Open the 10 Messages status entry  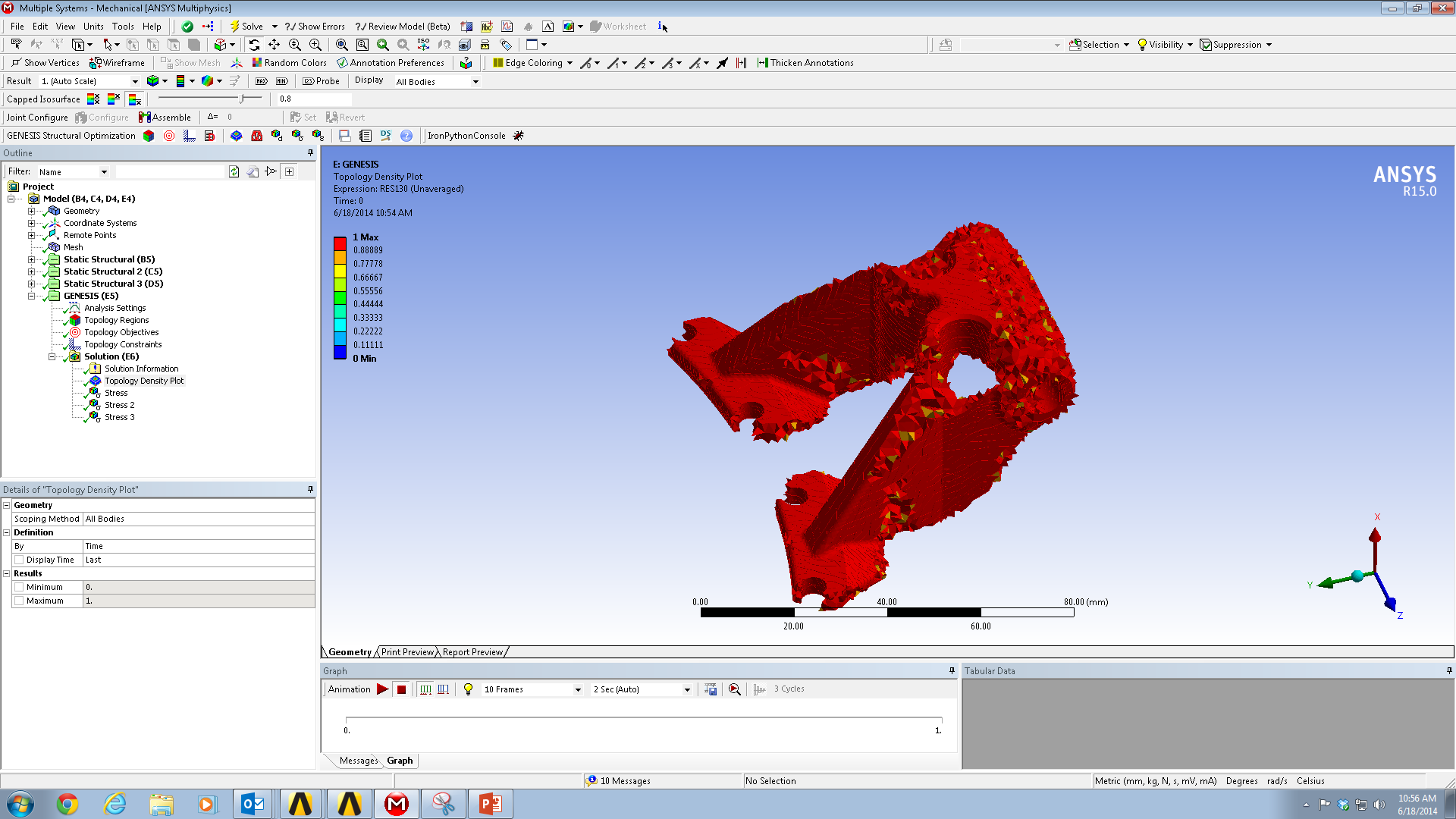click(625, 781)
